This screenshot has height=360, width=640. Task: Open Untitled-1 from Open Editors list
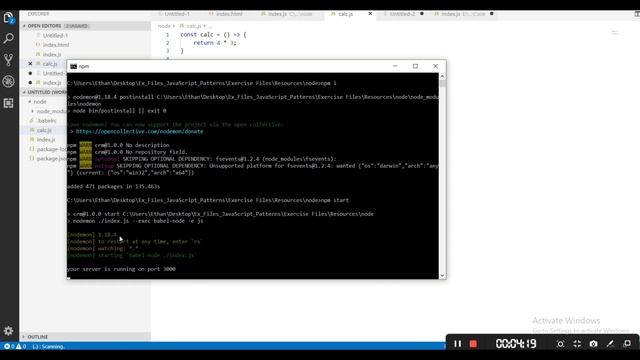pos(55,36)
